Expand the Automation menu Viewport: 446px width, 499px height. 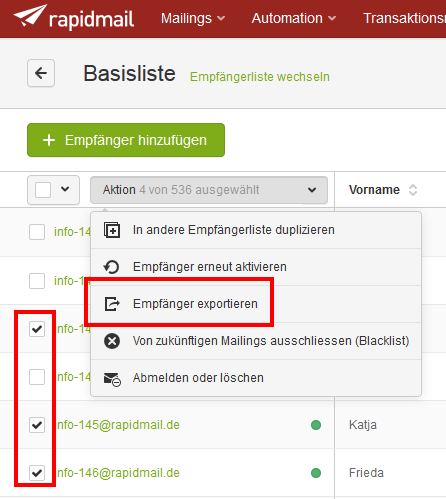click(x=294, y=18)
